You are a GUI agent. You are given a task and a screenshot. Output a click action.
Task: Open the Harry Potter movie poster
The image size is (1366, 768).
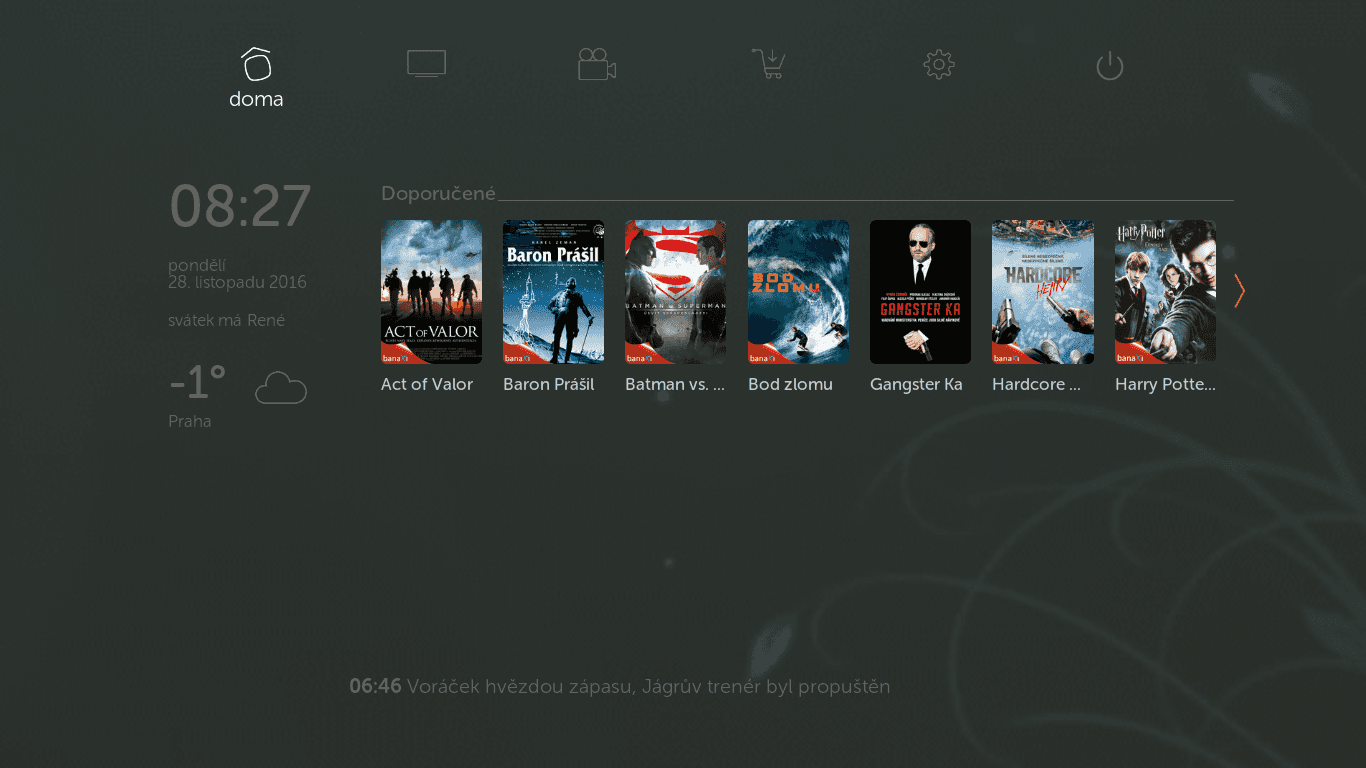1165,291
